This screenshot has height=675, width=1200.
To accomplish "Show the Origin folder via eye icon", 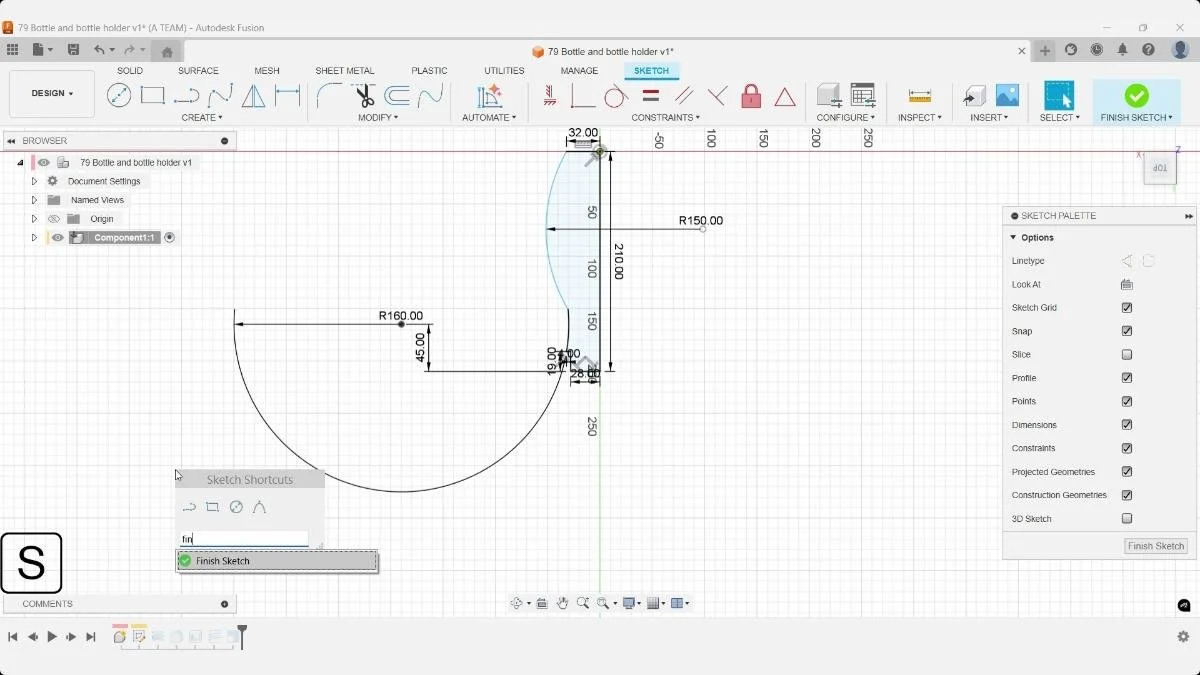I will coord(54,219).
